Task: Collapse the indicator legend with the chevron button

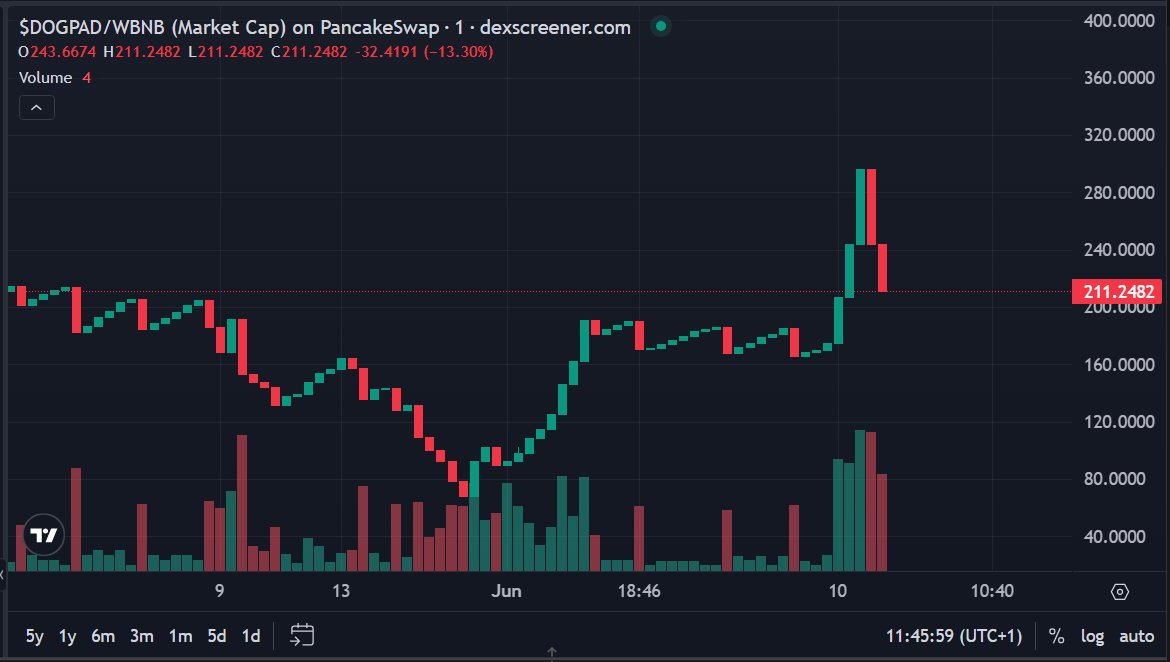Action: coord(37,107)
